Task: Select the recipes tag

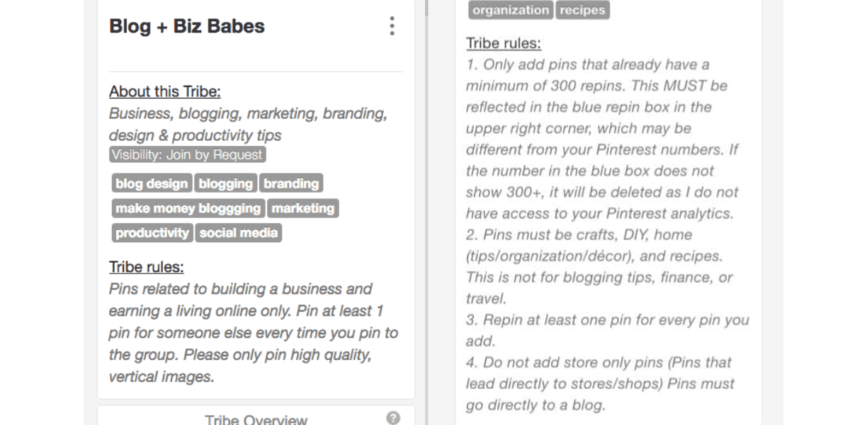Action: 581,10
